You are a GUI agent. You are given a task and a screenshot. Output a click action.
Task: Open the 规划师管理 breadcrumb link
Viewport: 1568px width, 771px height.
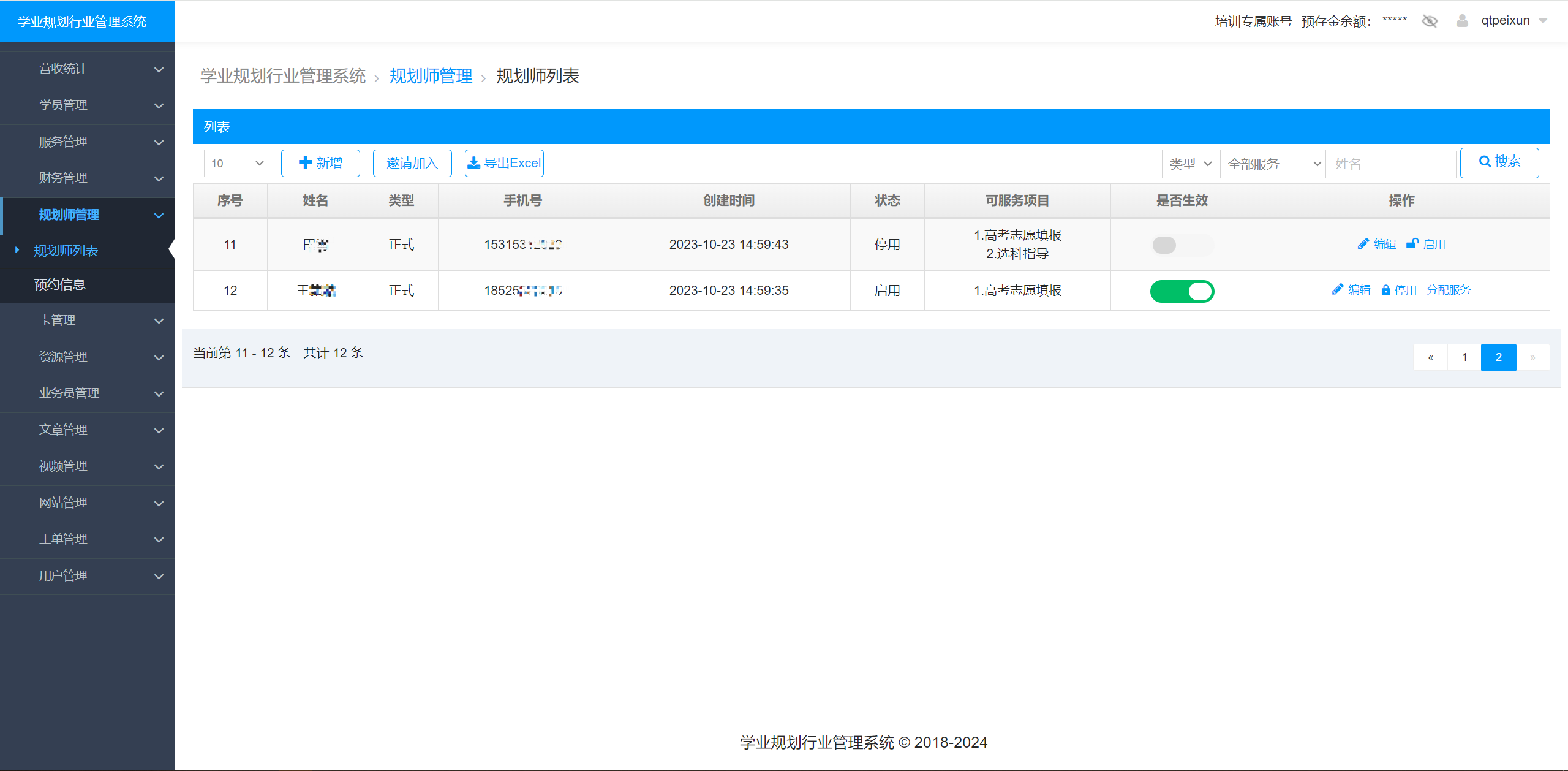(x=431, y=76)
